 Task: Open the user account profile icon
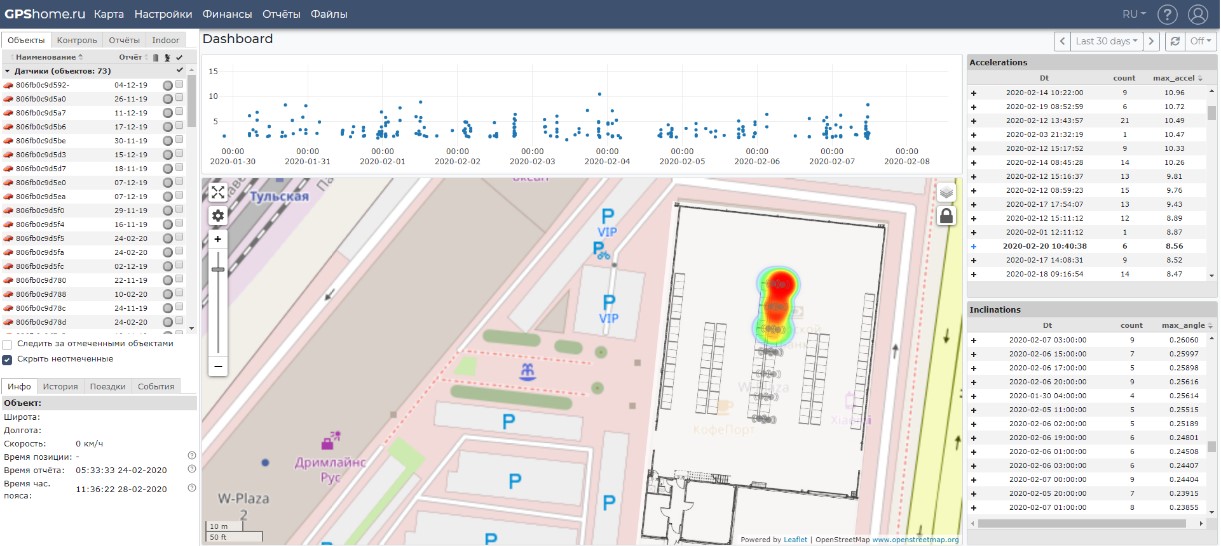1198,14
